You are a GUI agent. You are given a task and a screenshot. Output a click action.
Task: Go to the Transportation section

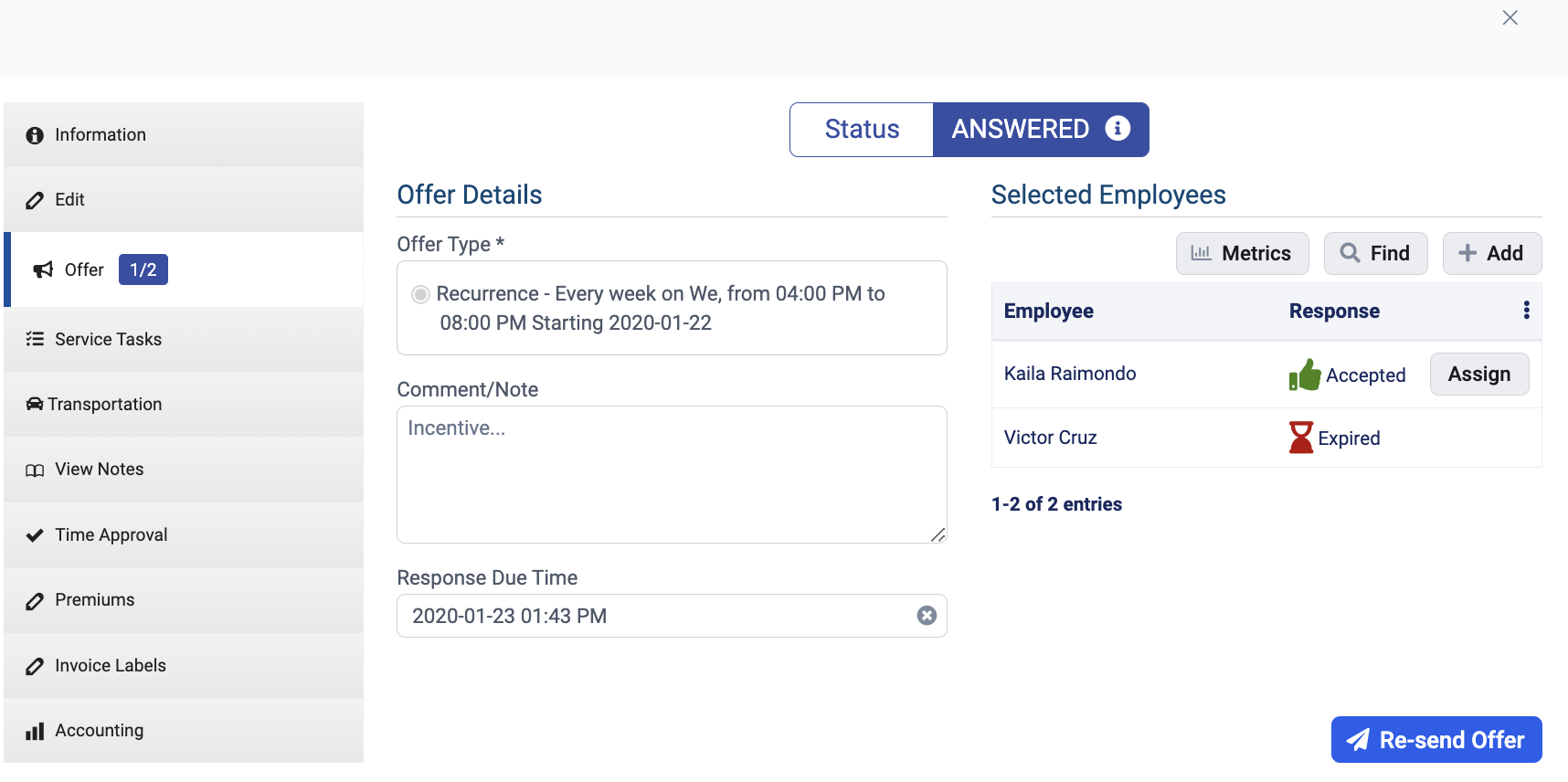(x=183, y=404)
